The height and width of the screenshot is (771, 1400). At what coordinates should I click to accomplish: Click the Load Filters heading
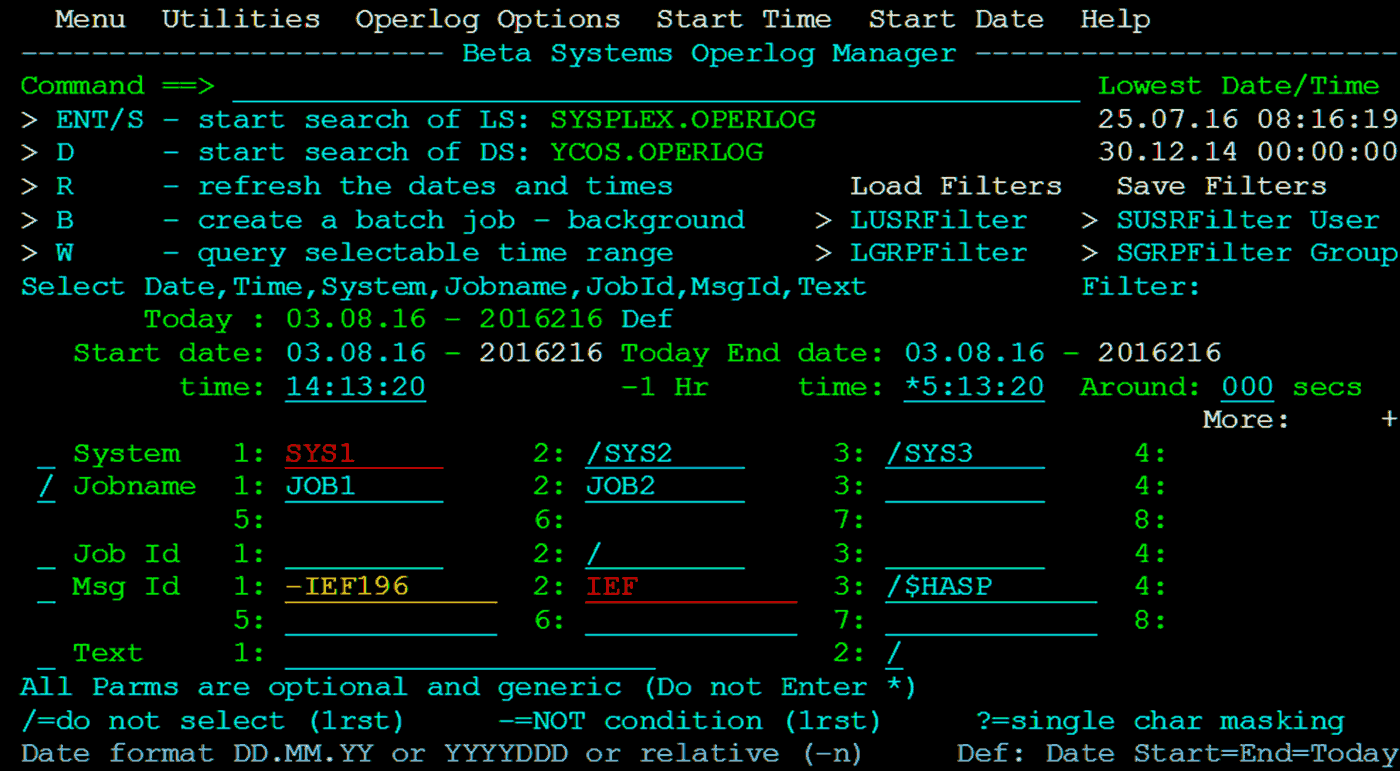click(956, 186)
